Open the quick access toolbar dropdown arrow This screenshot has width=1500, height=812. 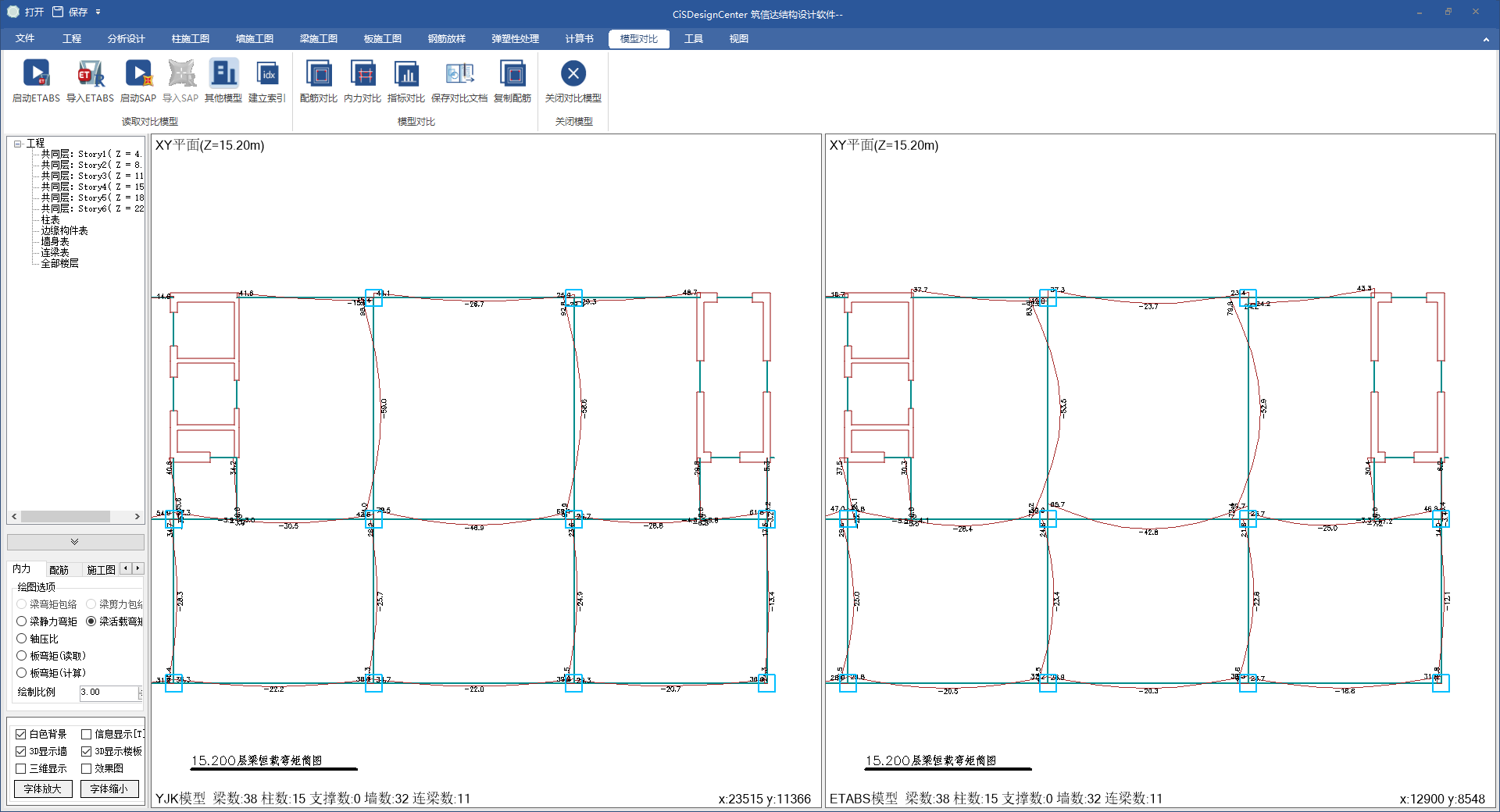click(98, 12)
